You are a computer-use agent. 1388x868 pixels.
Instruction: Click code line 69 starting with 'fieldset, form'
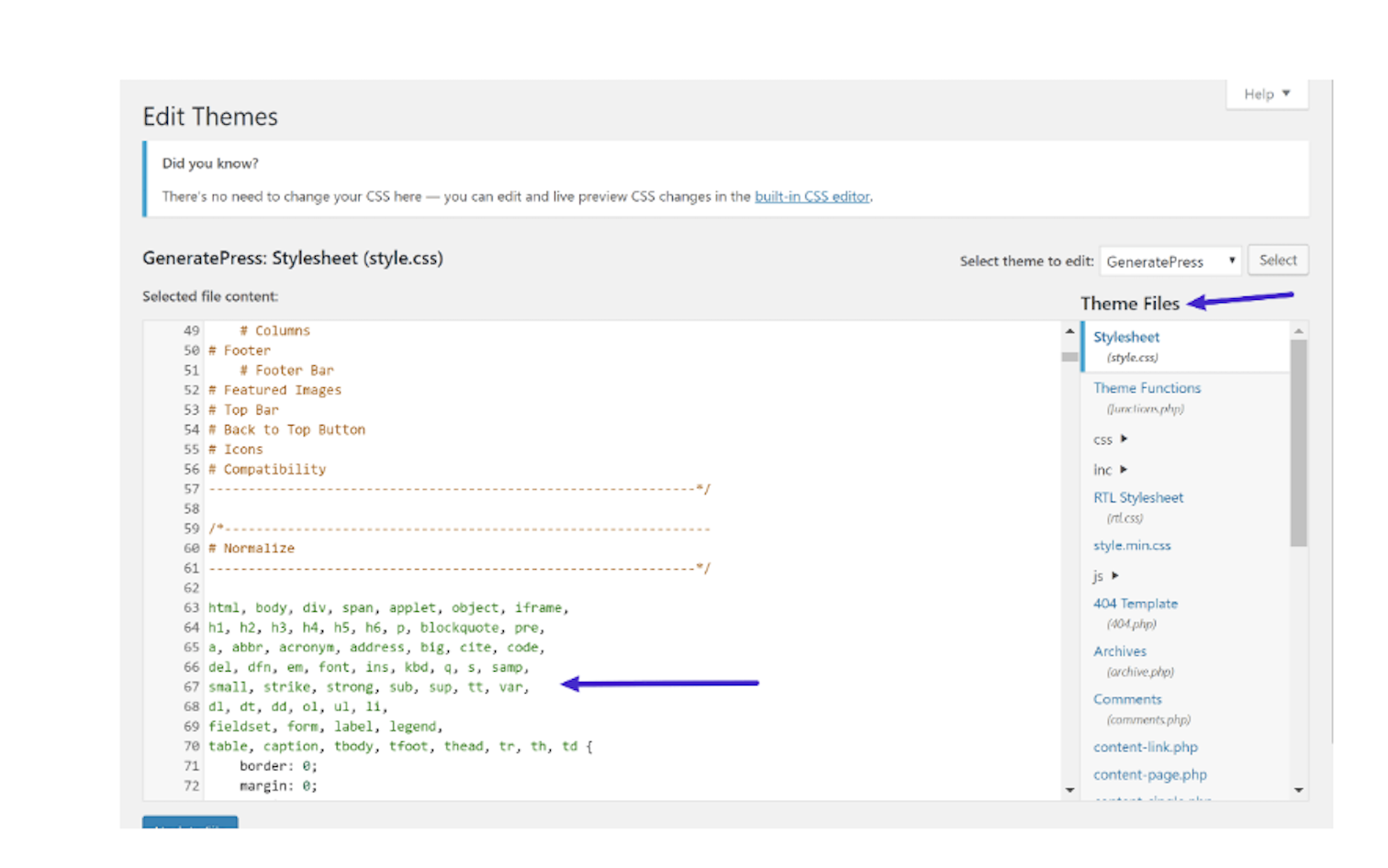click(x=326, y=726)
